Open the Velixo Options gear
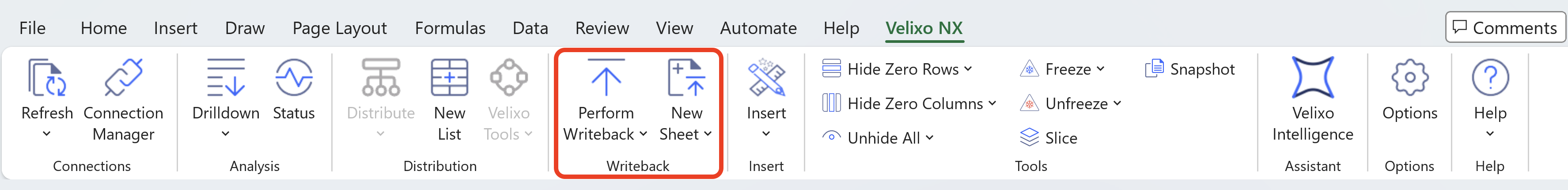The width and height of the screenshot is (1568, 190). pyautogui.click(x=1409, y=78)
